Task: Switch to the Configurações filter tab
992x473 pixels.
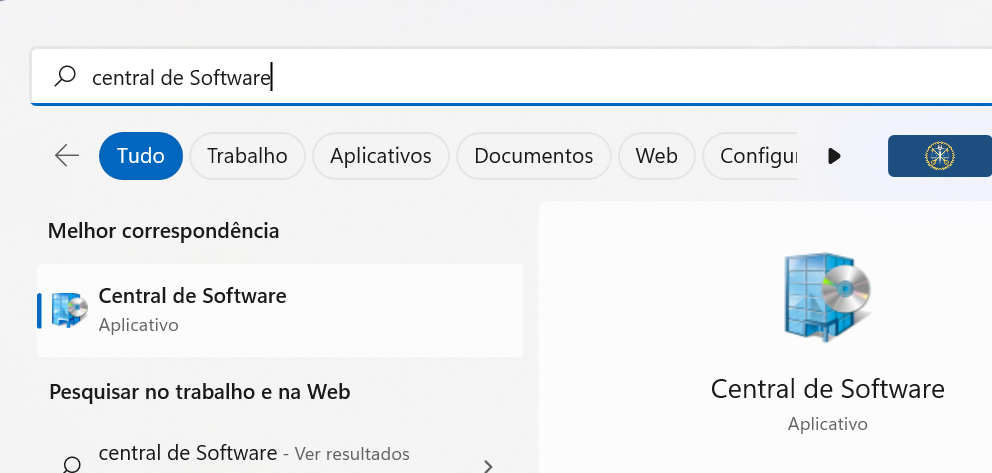Action: tap(750, 156)
